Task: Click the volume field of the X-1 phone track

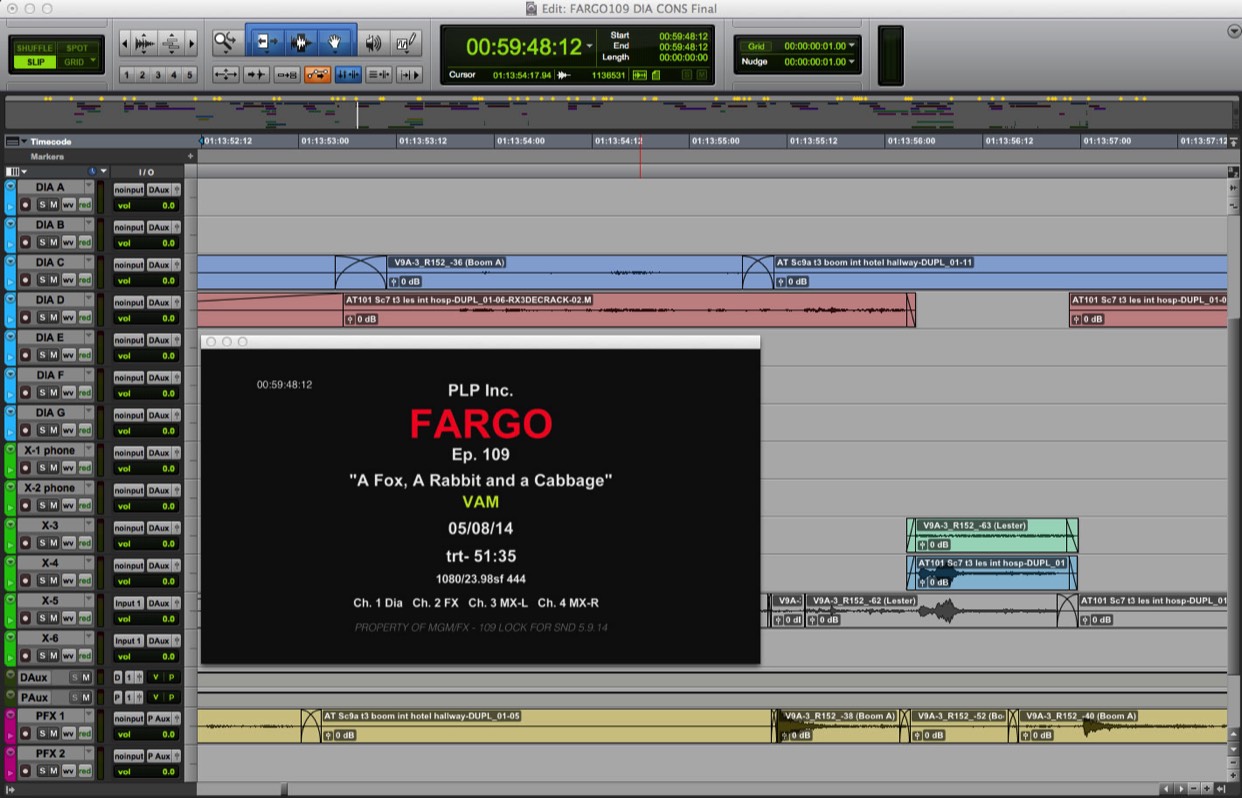Action: [x=146, y=468]
